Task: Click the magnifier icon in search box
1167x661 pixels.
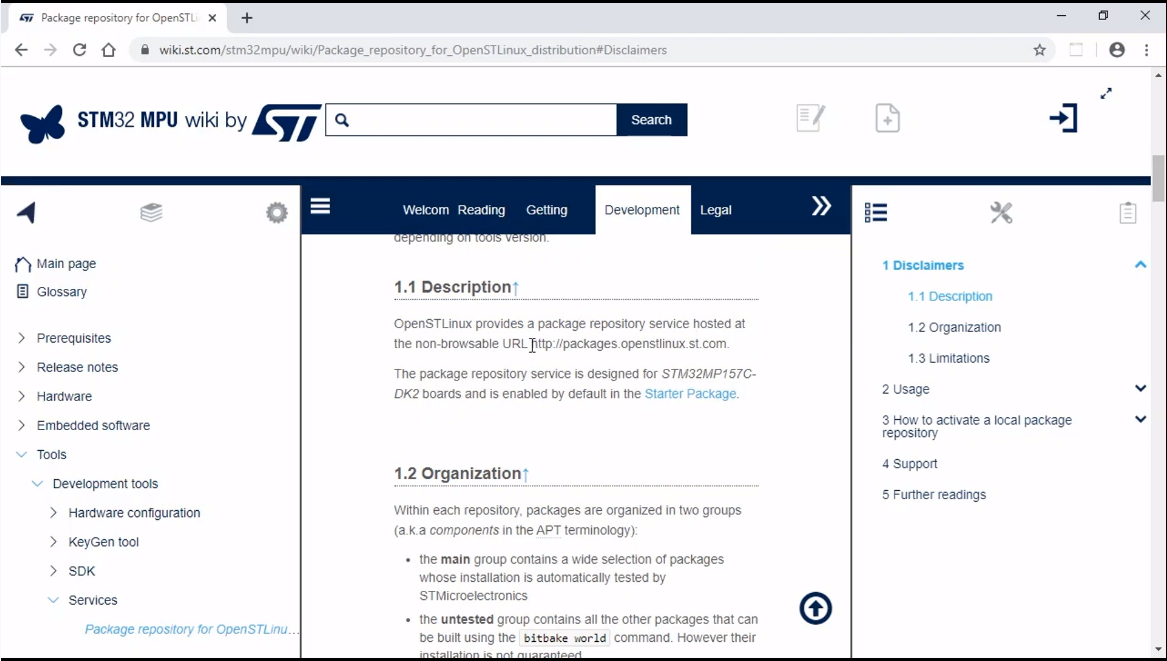Action: pyautogui.click(x=342, y=120)
